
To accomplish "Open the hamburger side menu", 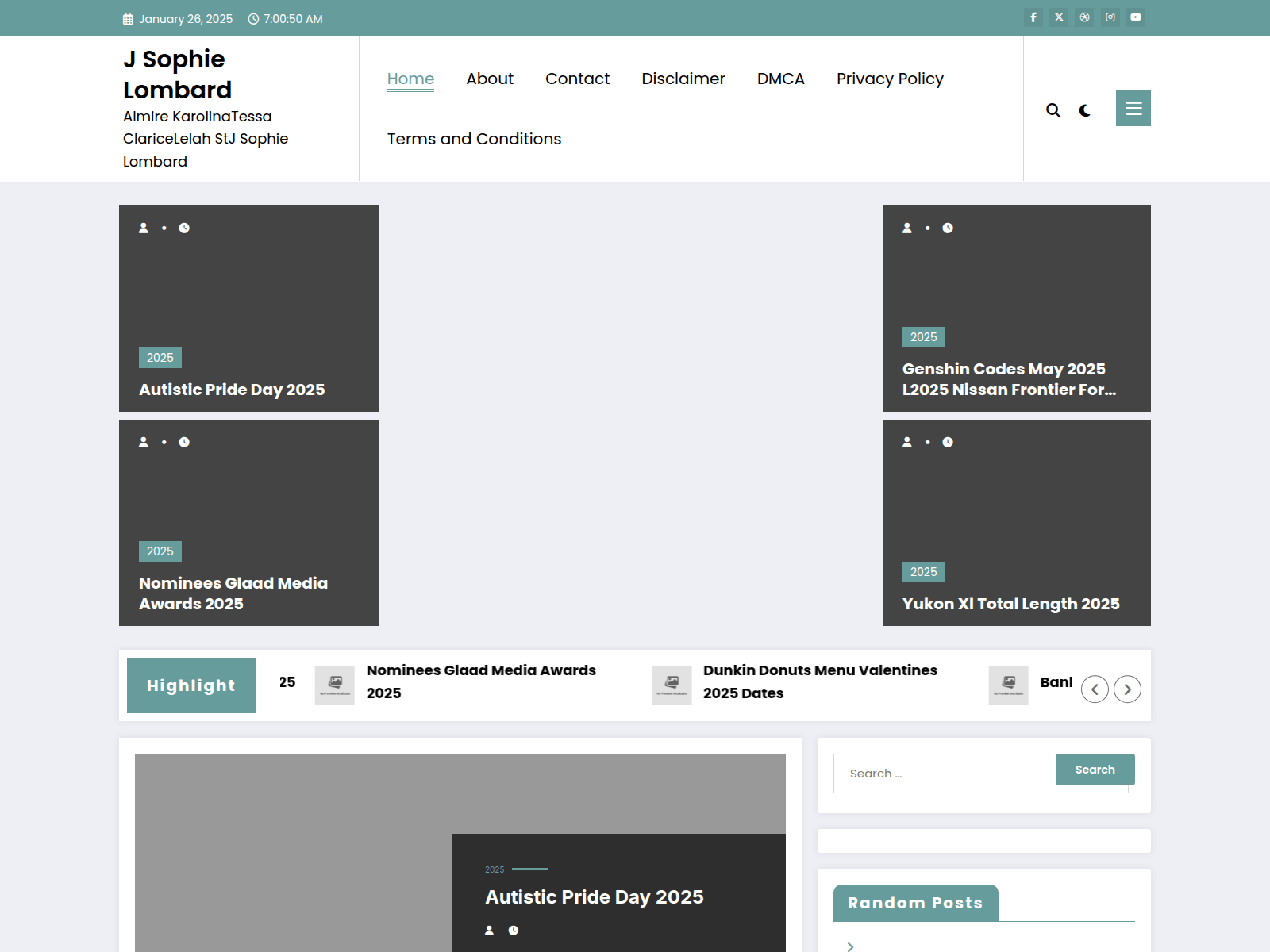I will (x=1133, y=108).
